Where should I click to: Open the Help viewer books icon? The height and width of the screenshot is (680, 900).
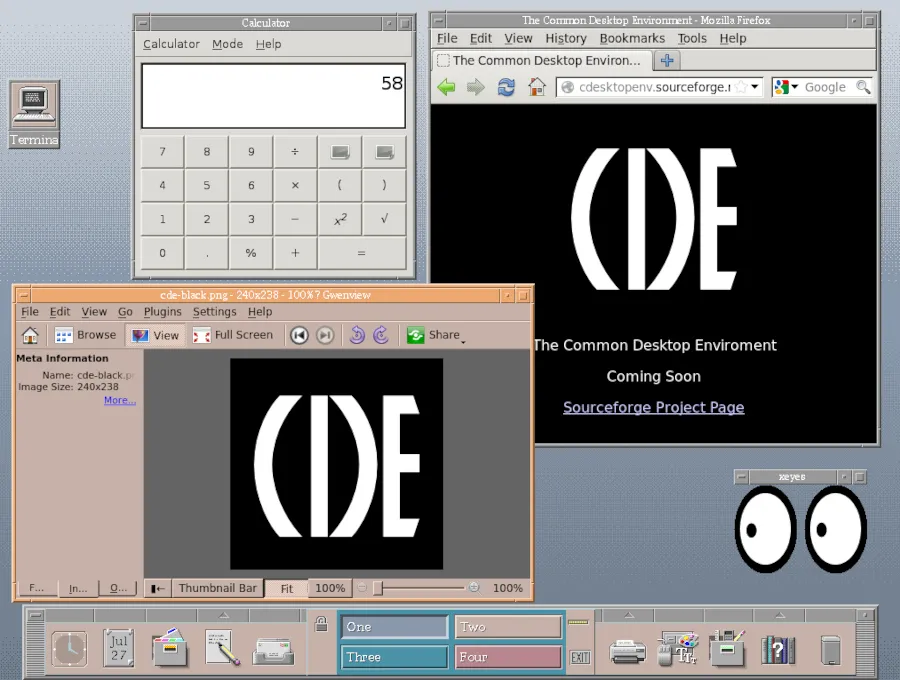(x=778, y=649)
